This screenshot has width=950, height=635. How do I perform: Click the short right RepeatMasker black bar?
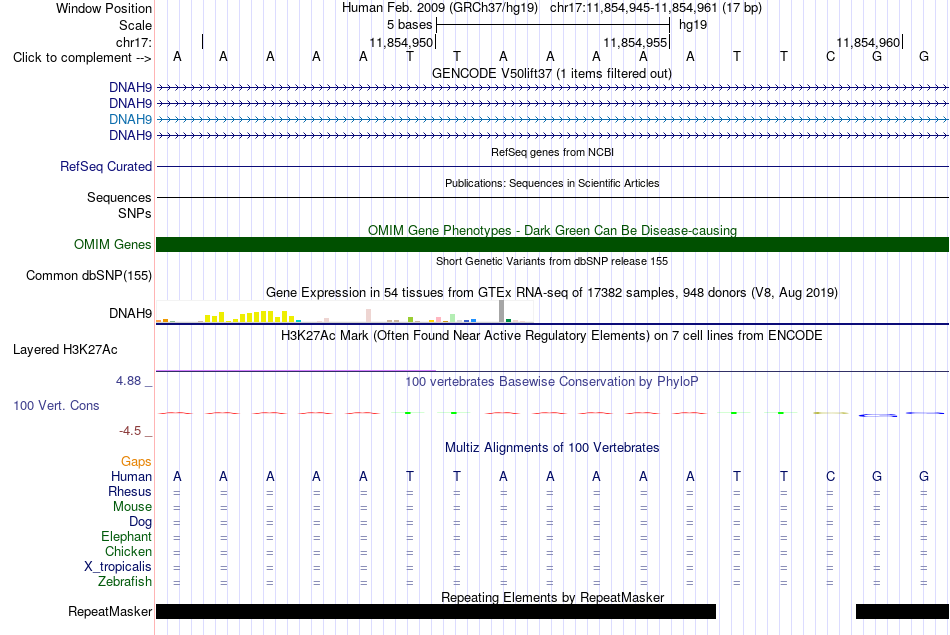[902, 611]
